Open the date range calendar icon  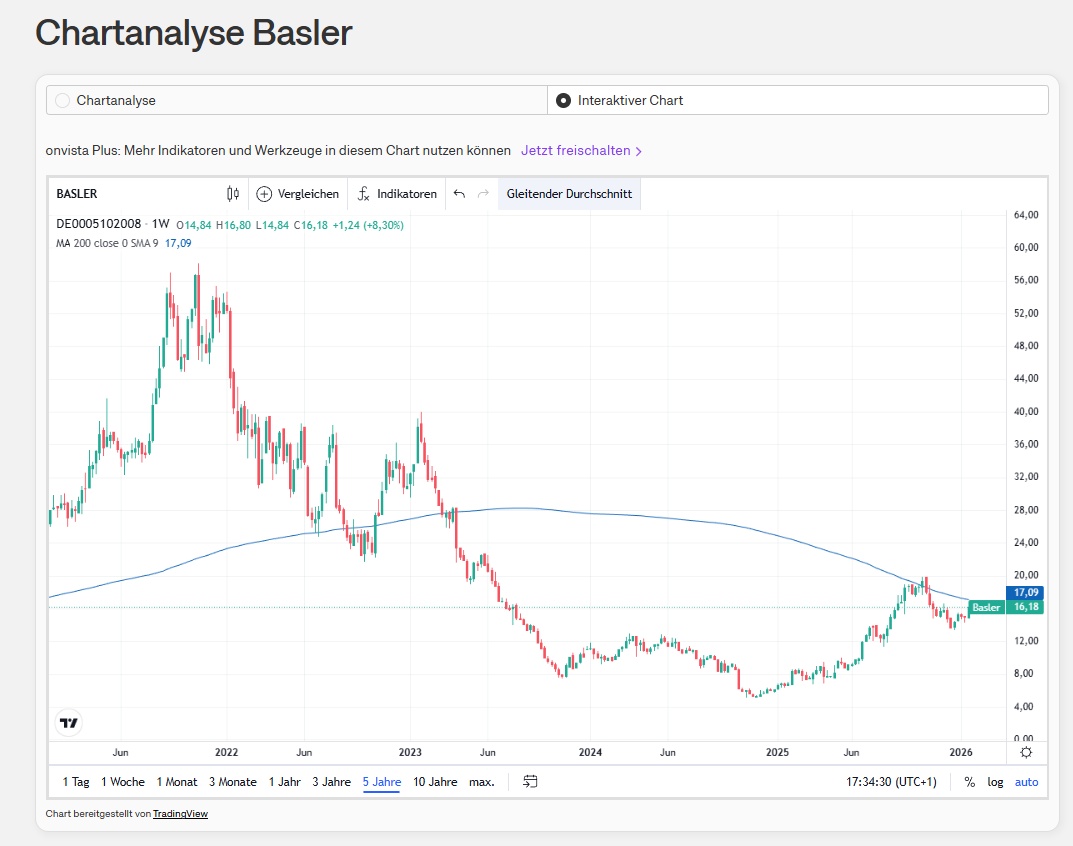click(x=531, y=782)
